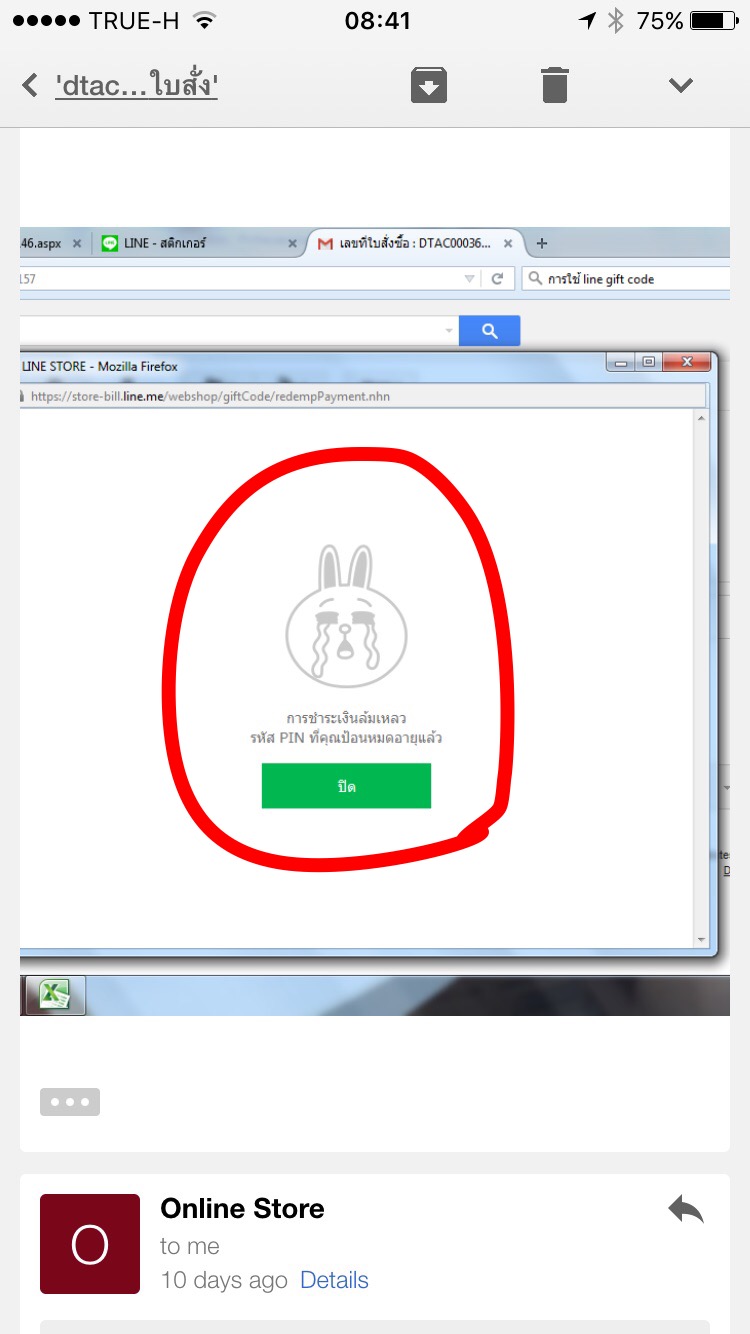
Task: Tap the LINE STORE popup vertical scrollbar
Action: pyautogui.click(x=701, y=678)
